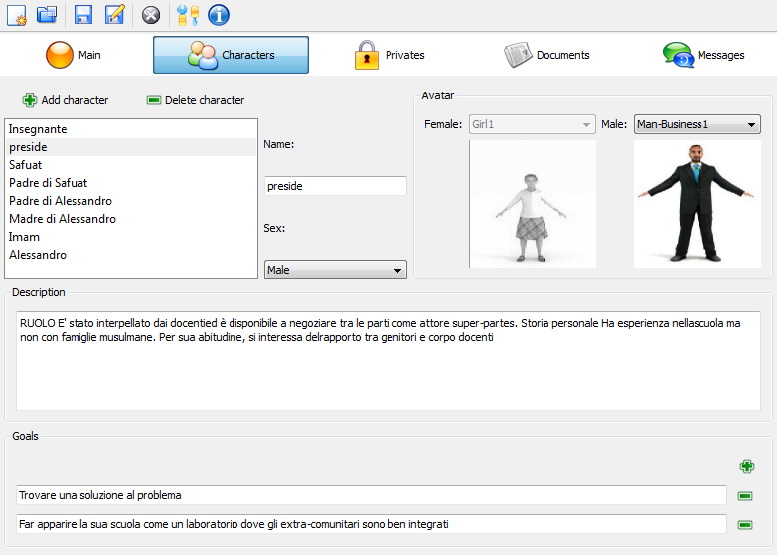
Task: Select 'Padre di Alessandro' in character list
Action: point(60,201)
